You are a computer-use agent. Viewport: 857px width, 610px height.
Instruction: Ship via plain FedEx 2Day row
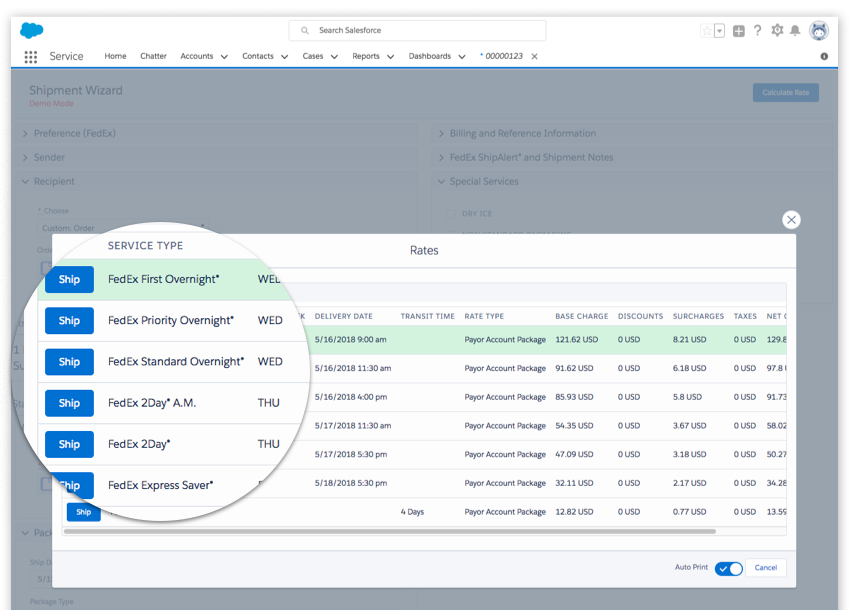(x=69, y=444)
